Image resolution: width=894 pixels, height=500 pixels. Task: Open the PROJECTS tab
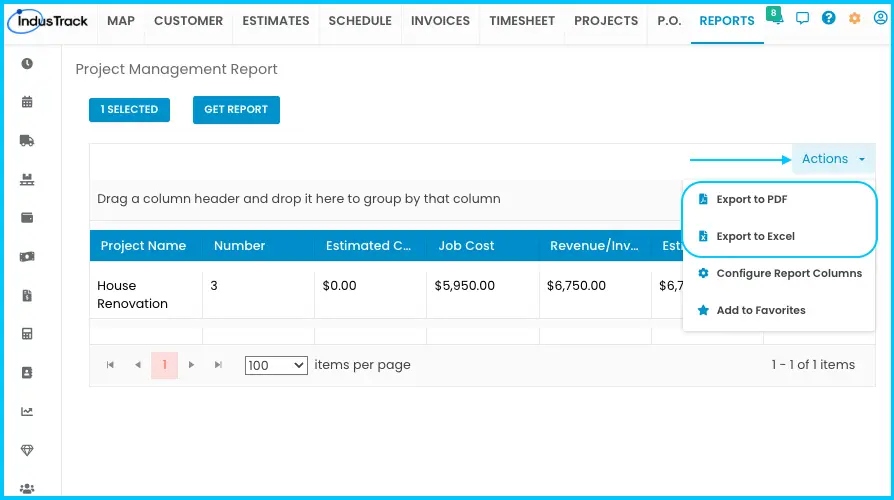click(606, 21)
